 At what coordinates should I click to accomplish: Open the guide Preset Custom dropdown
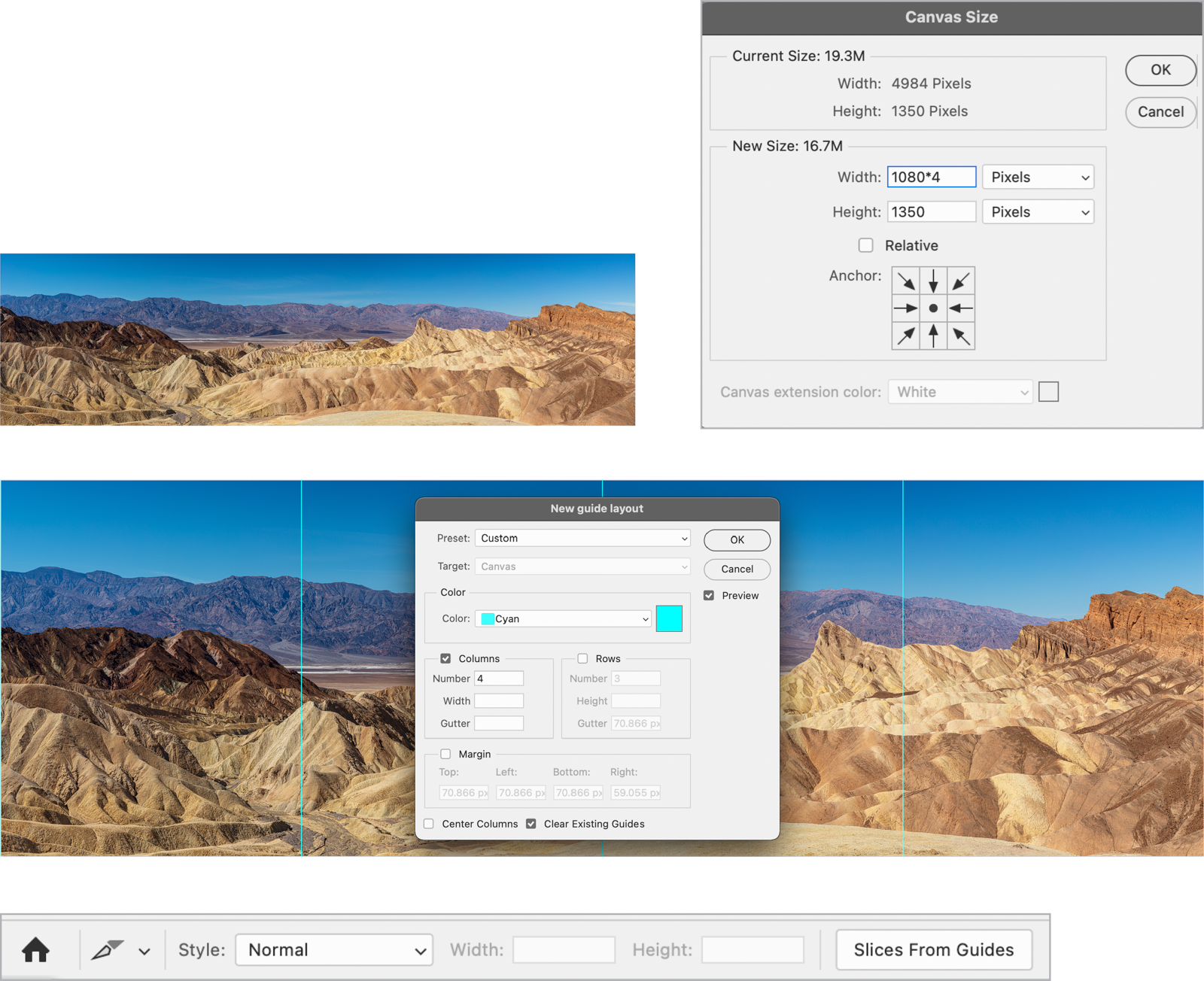pyautogui.click(x=583, y=539)
